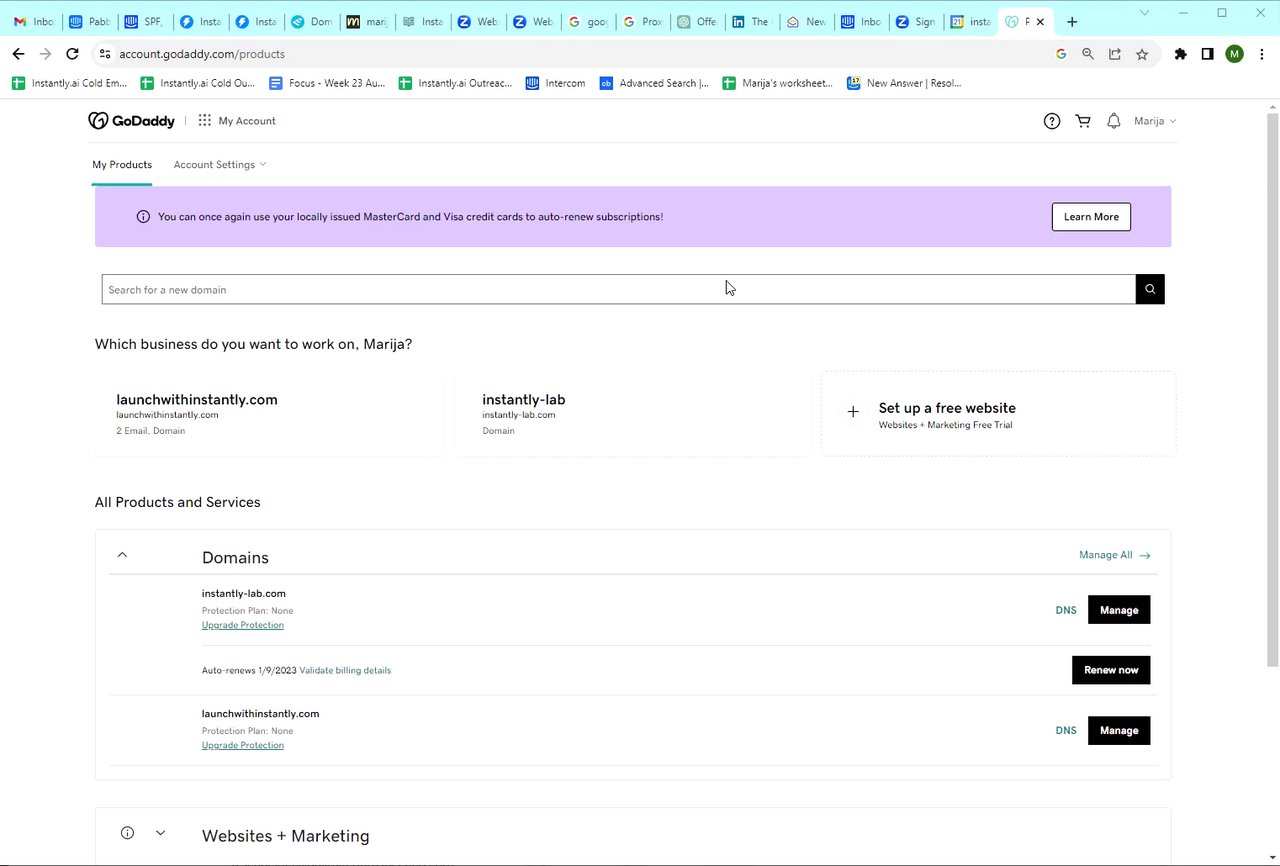Click the Websites + Marketing info icon
1280x866 pixels.
[127, 833]
